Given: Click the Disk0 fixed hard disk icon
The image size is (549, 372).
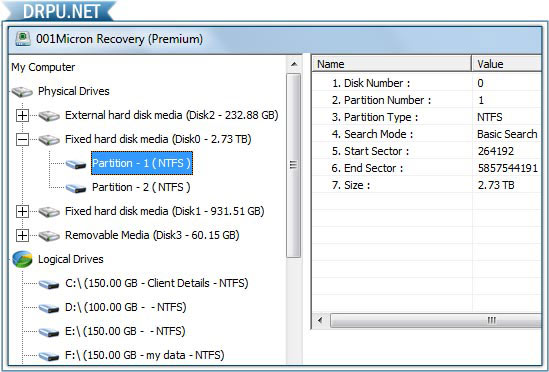Looking at the screenshot, I should point(49,140).
